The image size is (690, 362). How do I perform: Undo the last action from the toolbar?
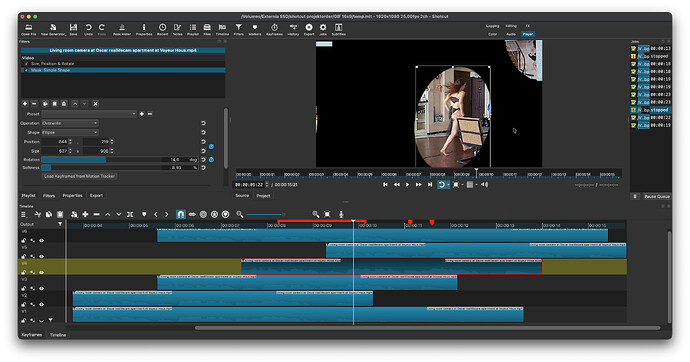[x=88, y=29]
